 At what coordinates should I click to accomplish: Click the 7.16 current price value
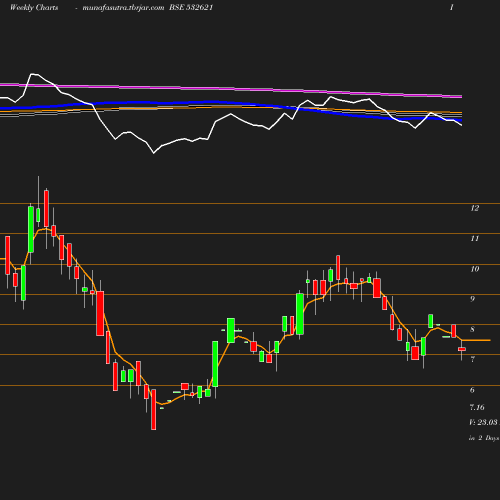(477, 407)
